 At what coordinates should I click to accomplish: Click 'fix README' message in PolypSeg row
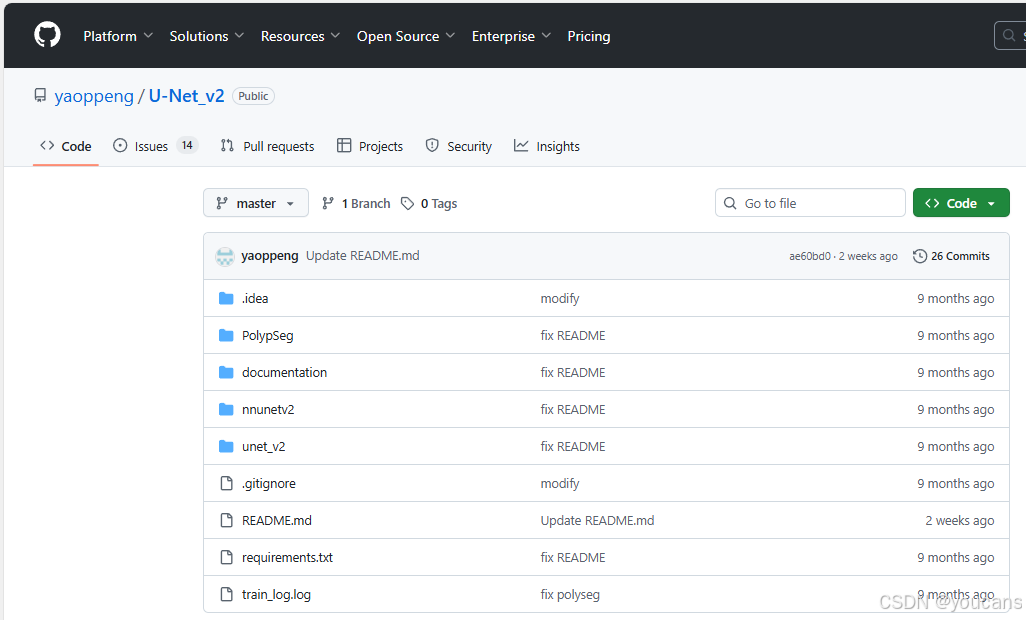573,336
